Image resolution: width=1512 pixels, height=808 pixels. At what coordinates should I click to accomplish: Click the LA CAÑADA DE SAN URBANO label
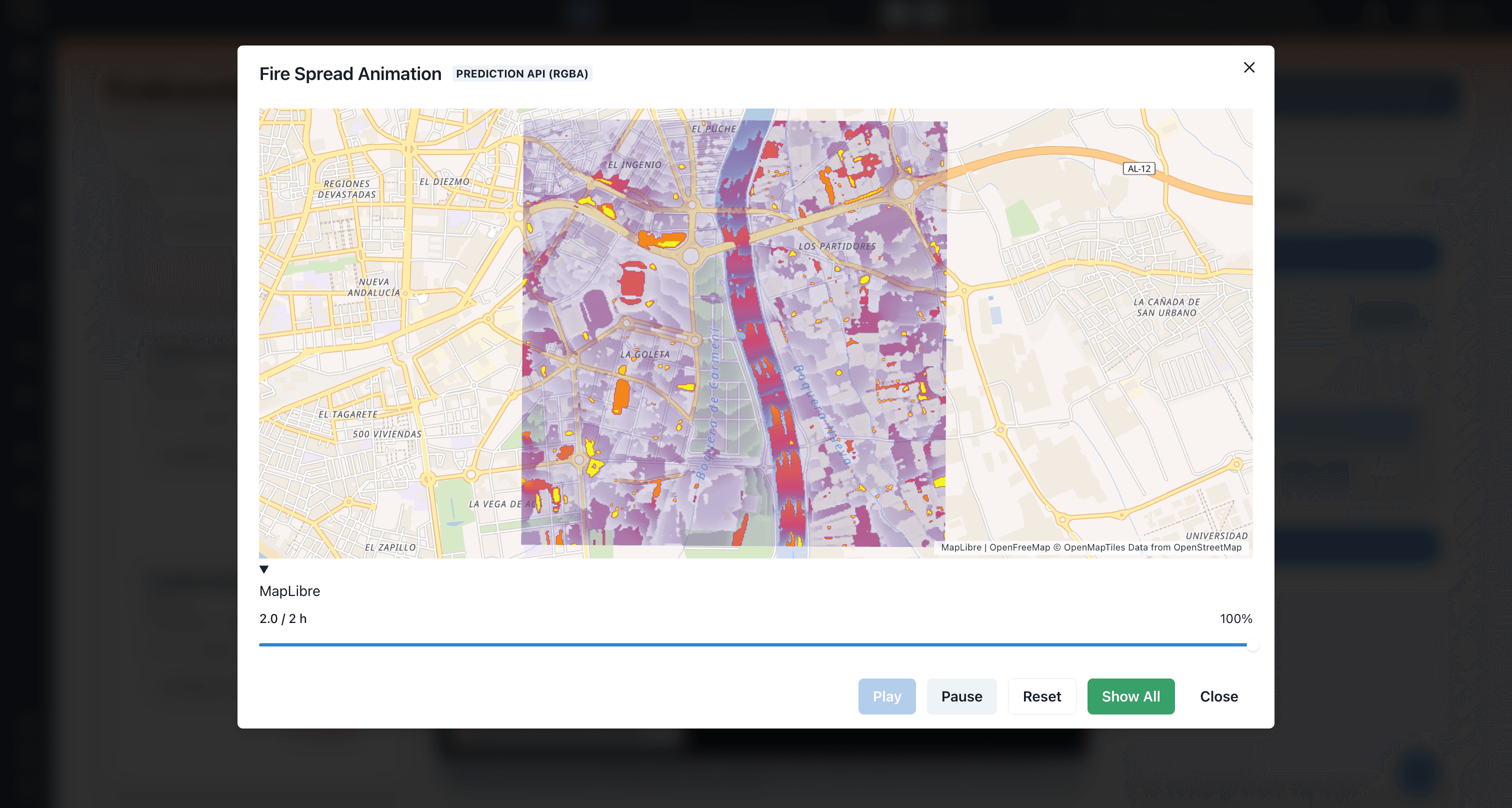[x=1166, y=307]
